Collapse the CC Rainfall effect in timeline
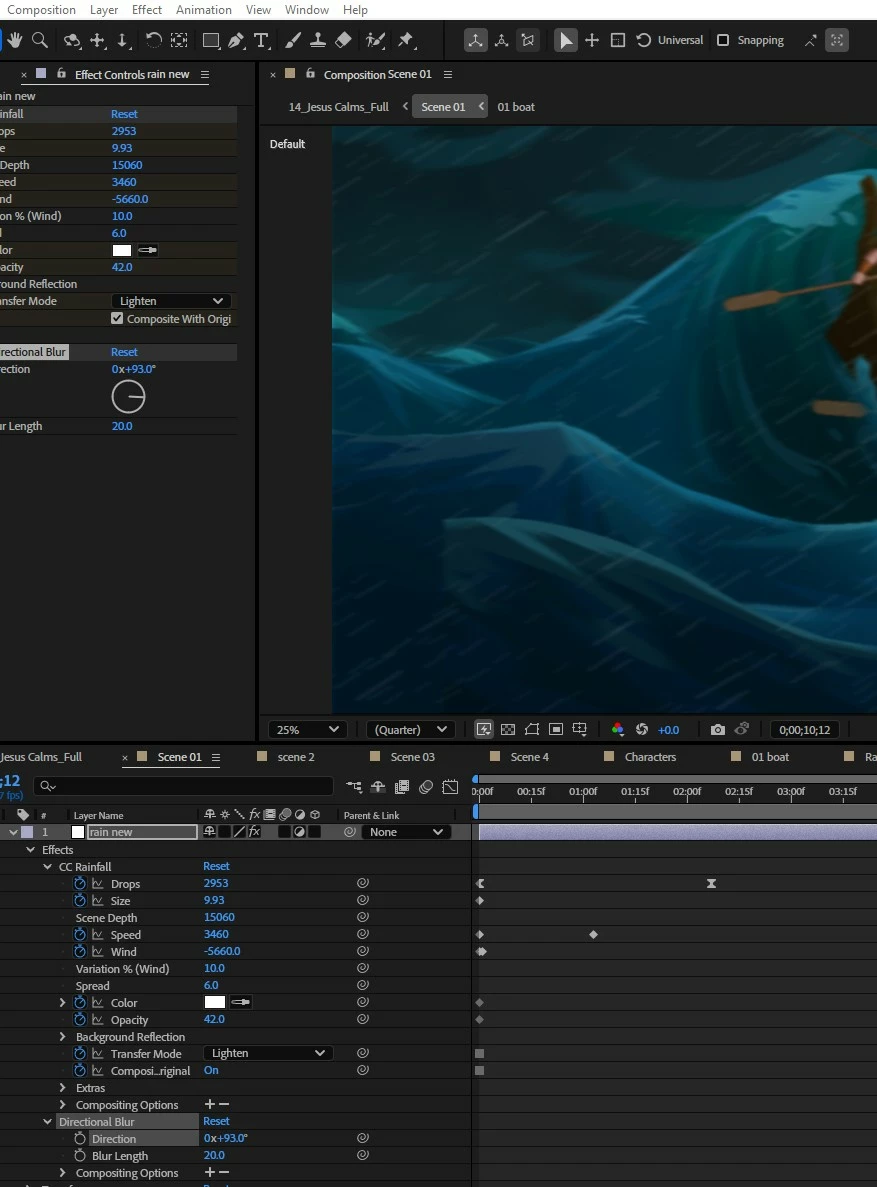This screenshot has width=877, height=1187. pos(47,867)
